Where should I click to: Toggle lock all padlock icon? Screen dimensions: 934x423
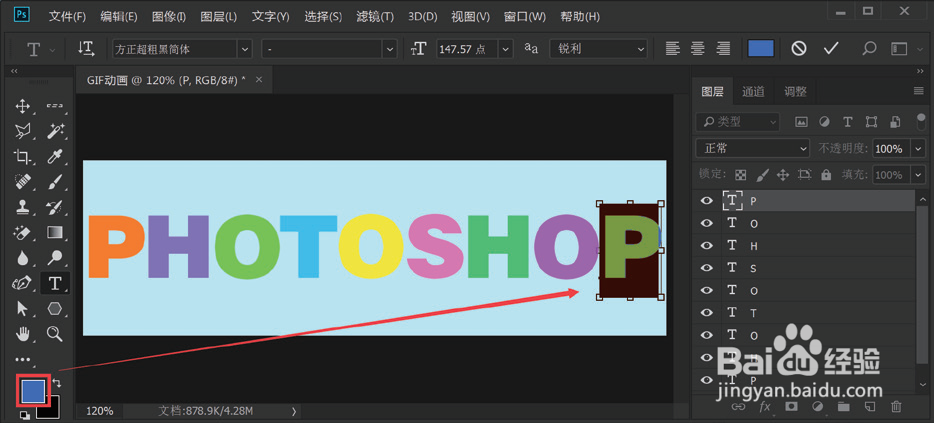click(x=826, y=175)
